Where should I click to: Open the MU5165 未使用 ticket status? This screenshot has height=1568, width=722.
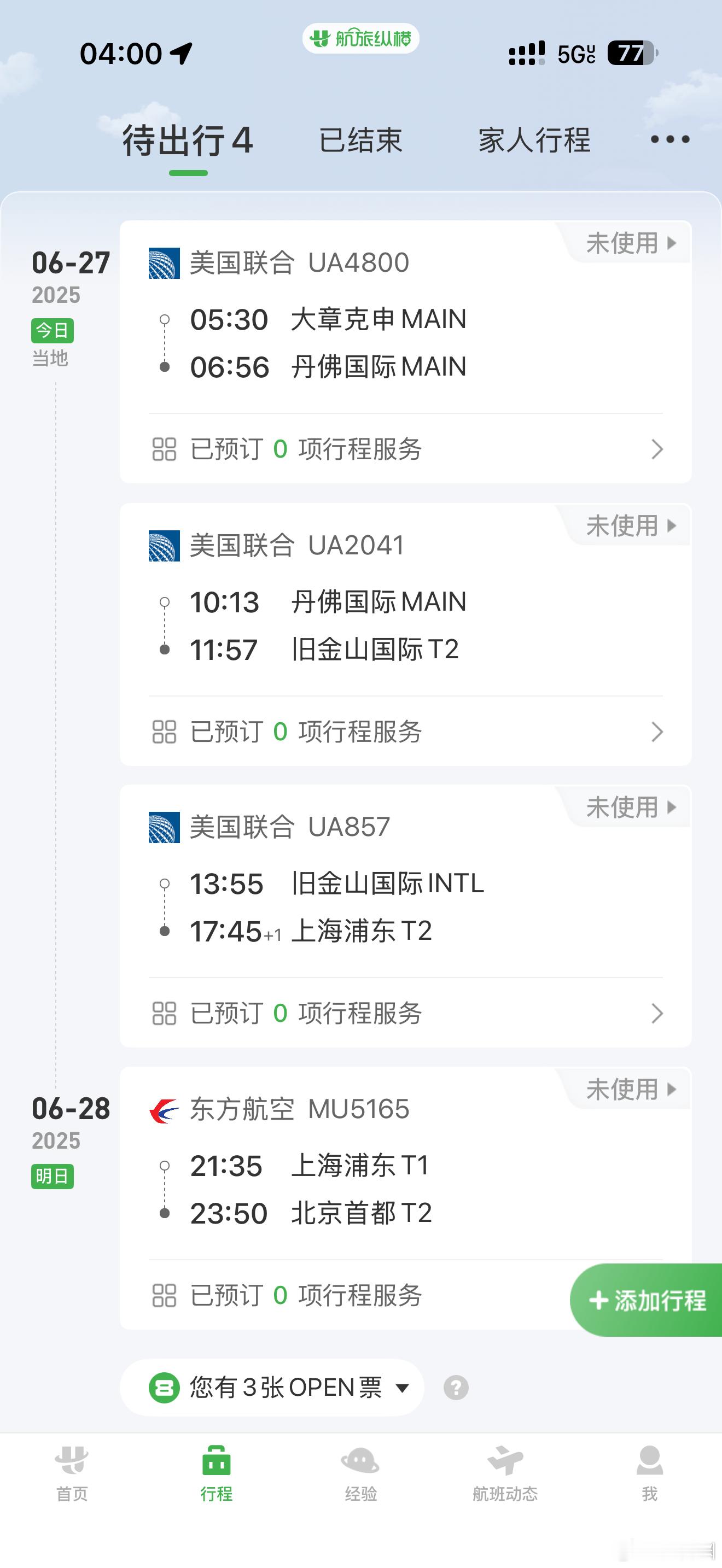(631, 1089)
